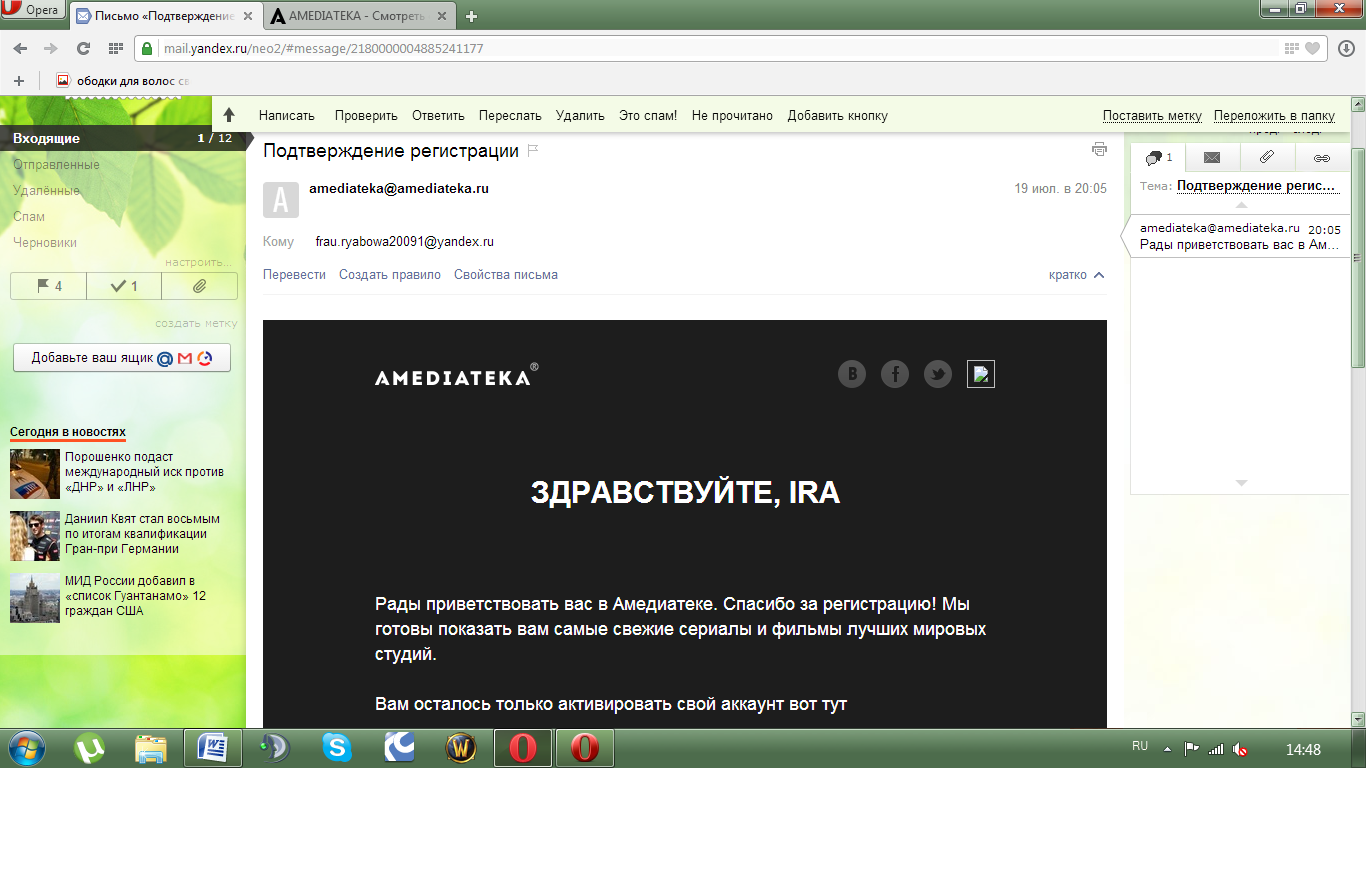
Task: Open the Отправленные folder
Action: coord(56,164)
